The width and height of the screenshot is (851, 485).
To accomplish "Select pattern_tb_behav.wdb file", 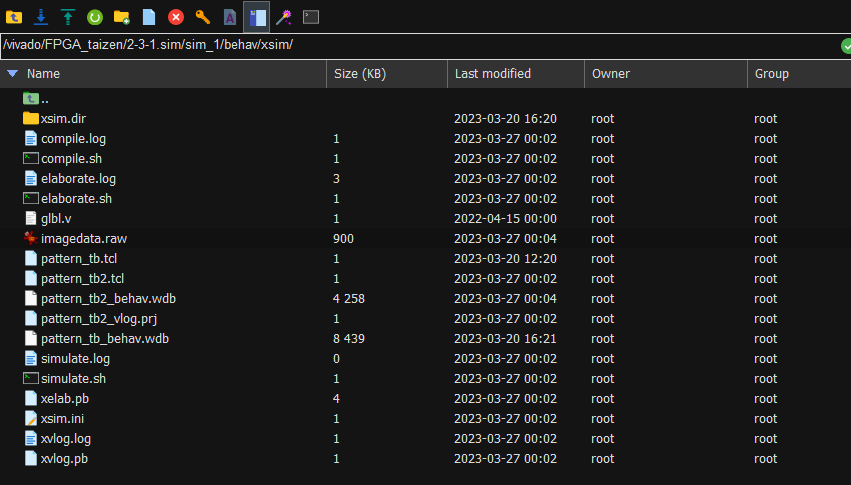I will (x=426, y=339).
